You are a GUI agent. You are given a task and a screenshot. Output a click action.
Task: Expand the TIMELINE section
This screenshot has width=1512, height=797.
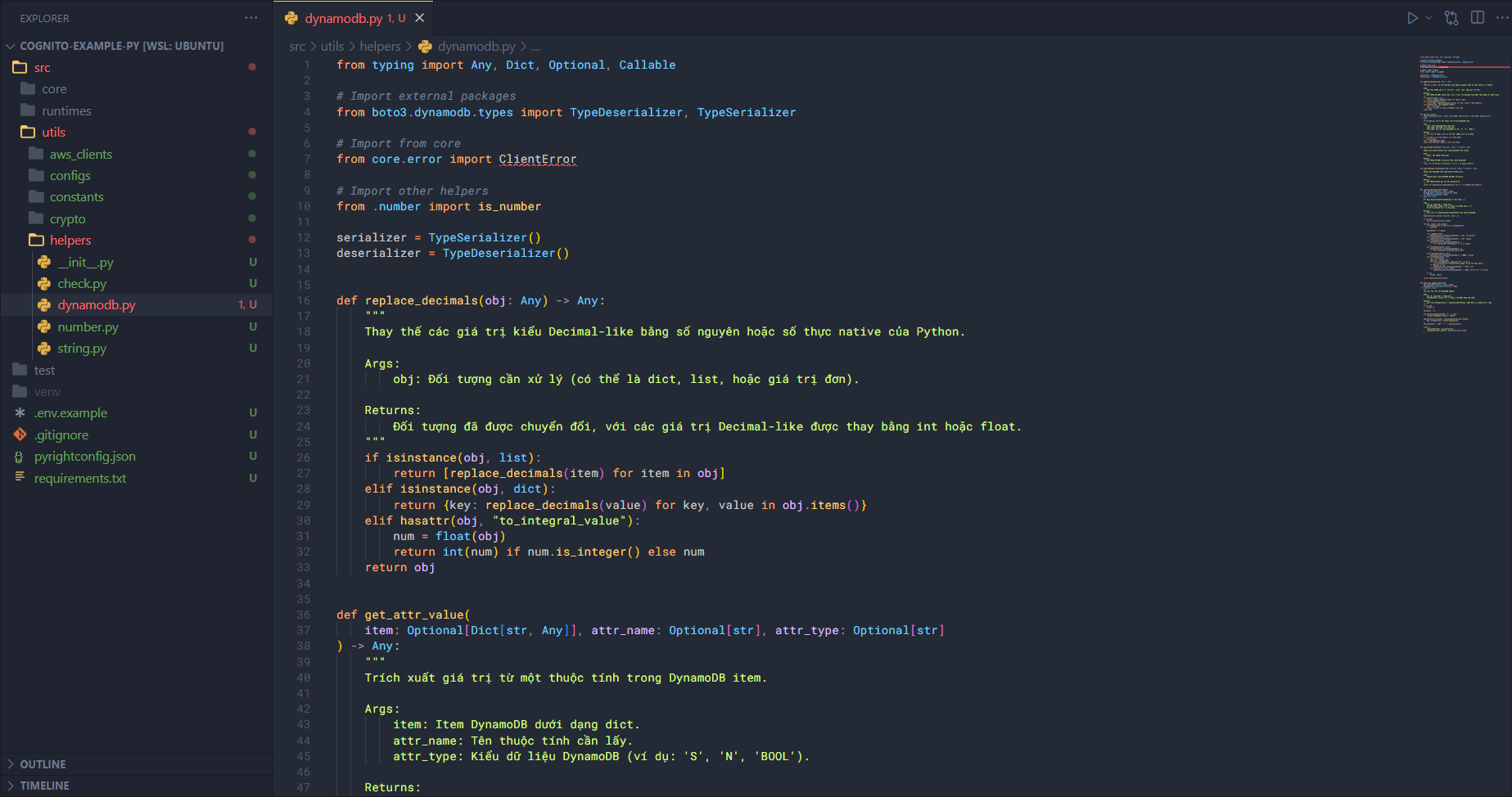coord(44,786)
